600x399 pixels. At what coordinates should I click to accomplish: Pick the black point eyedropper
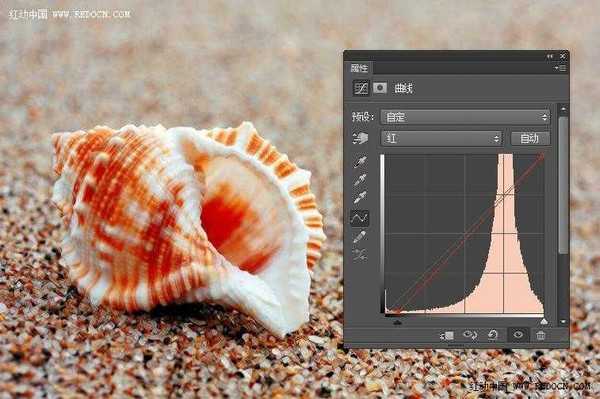pos(360,162)
